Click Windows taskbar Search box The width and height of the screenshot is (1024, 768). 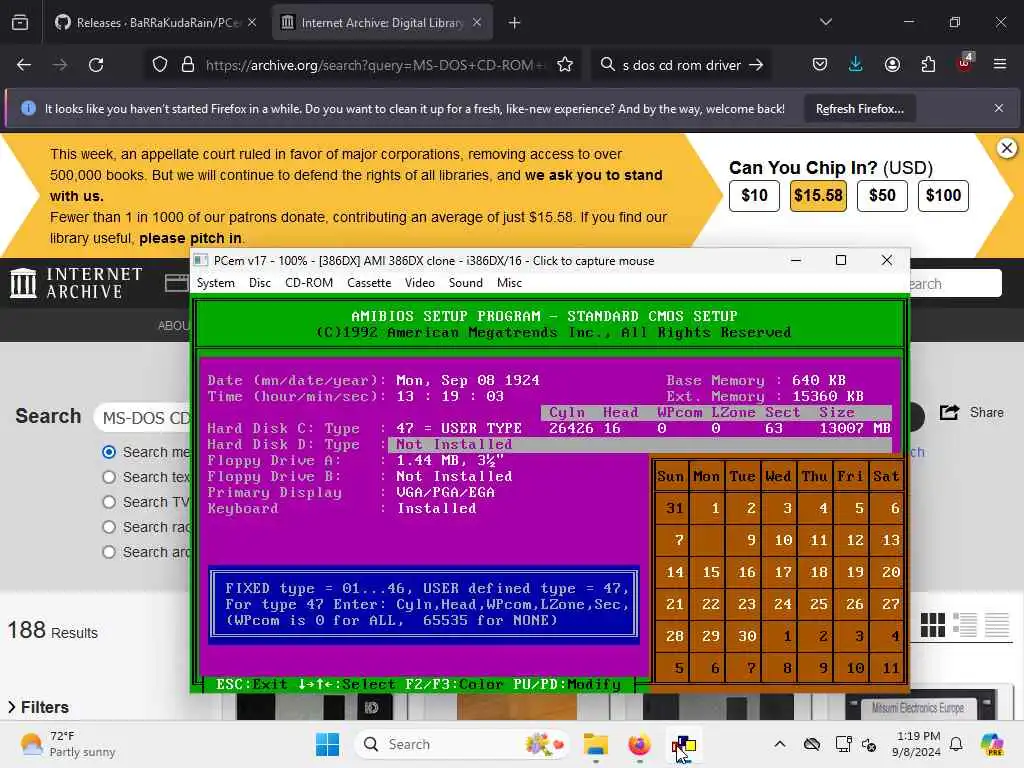point(463,744)
